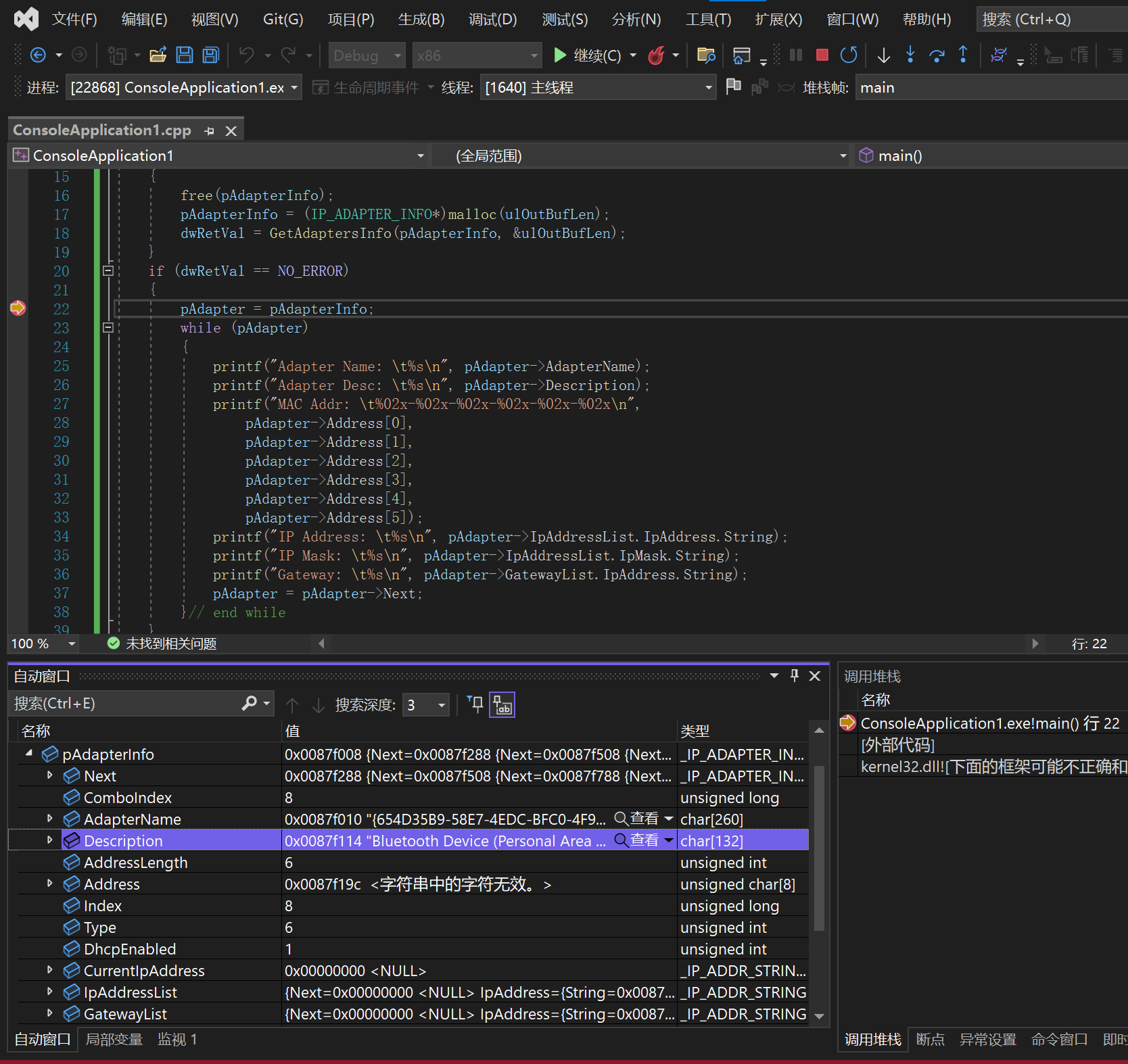Click the navigate backward arrow icon
Screen dimensions: 1128x1064
[x=39, y=55]
